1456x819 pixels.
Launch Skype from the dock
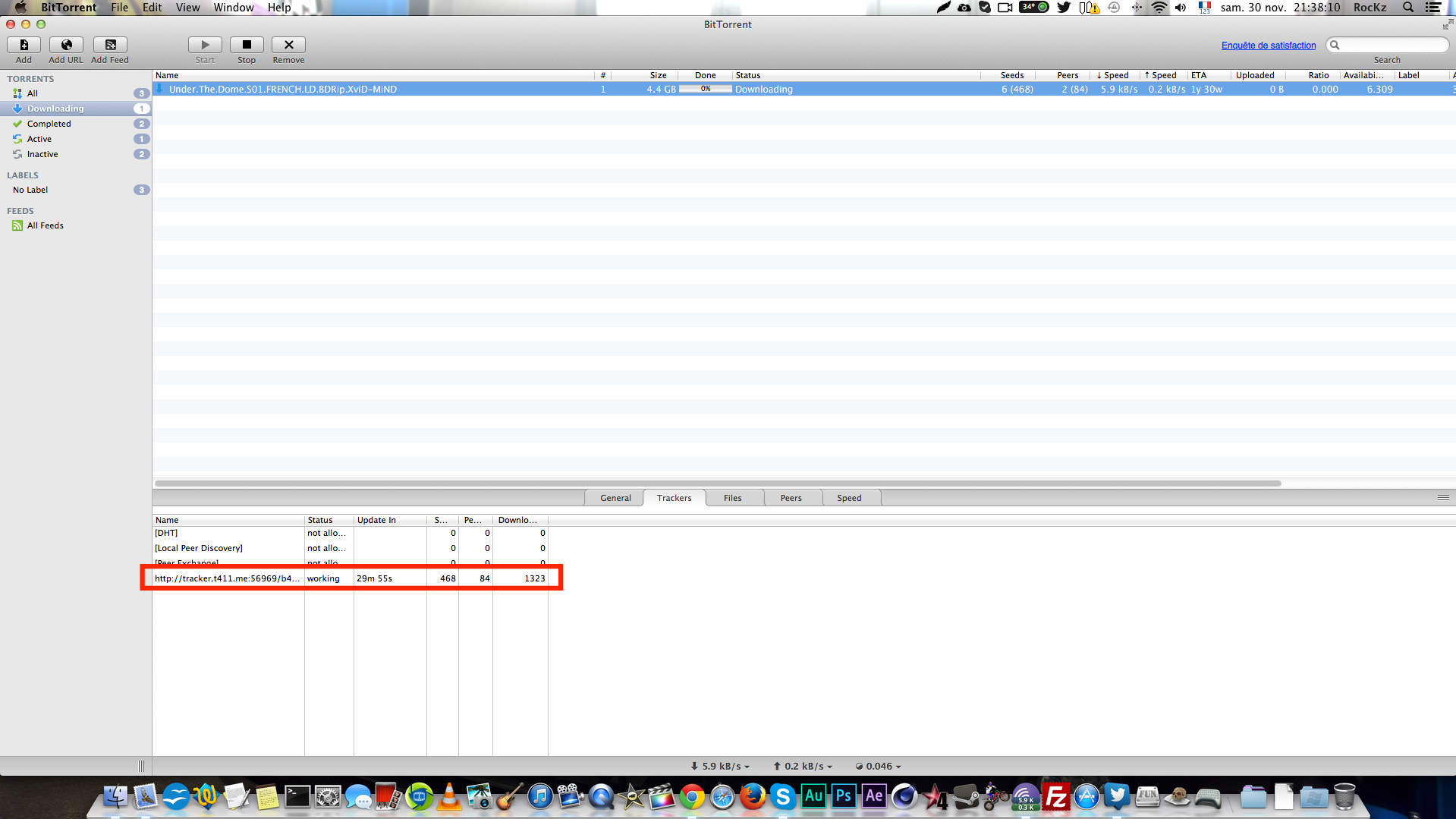pos(783,797)
